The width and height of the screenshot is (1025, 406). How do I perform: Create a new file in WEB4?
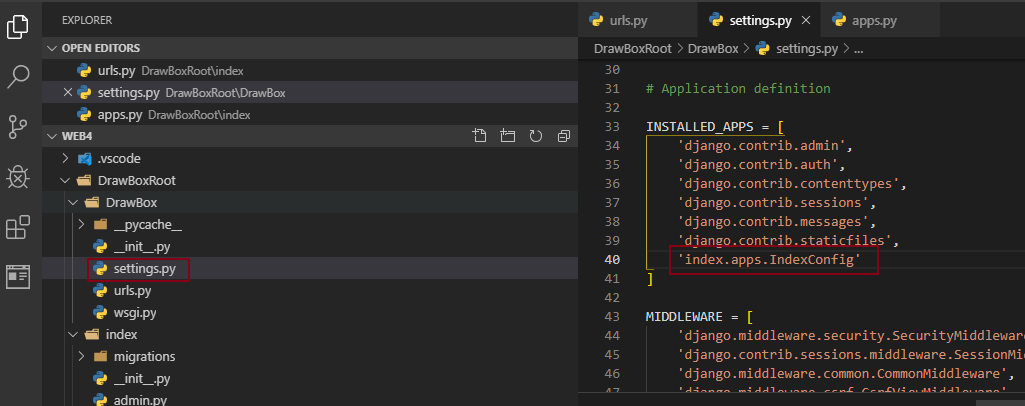click(479, 136)
